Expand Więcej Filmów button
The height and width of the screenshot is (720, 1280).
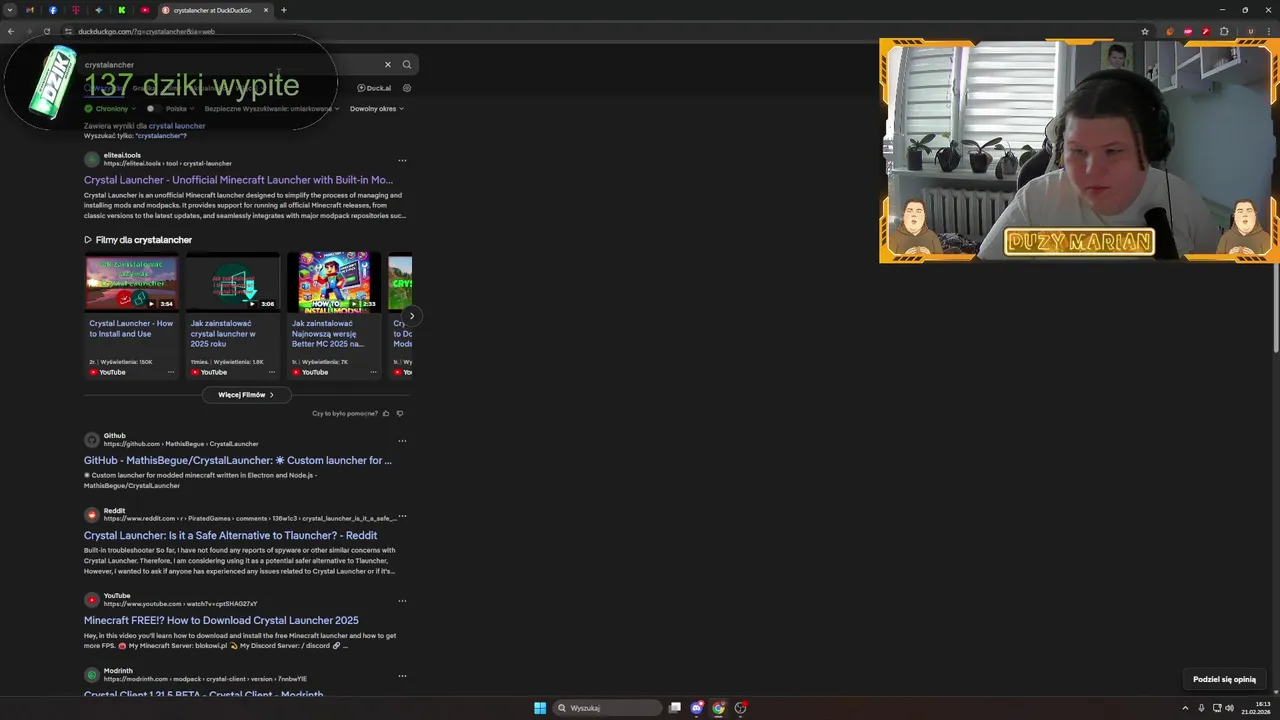coord(246,395)
